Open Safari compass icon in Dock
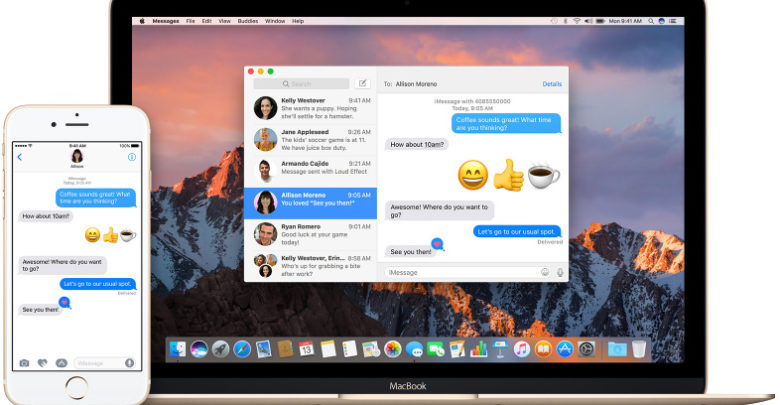The width and height of the screenshot is (780, 405). coord(242,349)
